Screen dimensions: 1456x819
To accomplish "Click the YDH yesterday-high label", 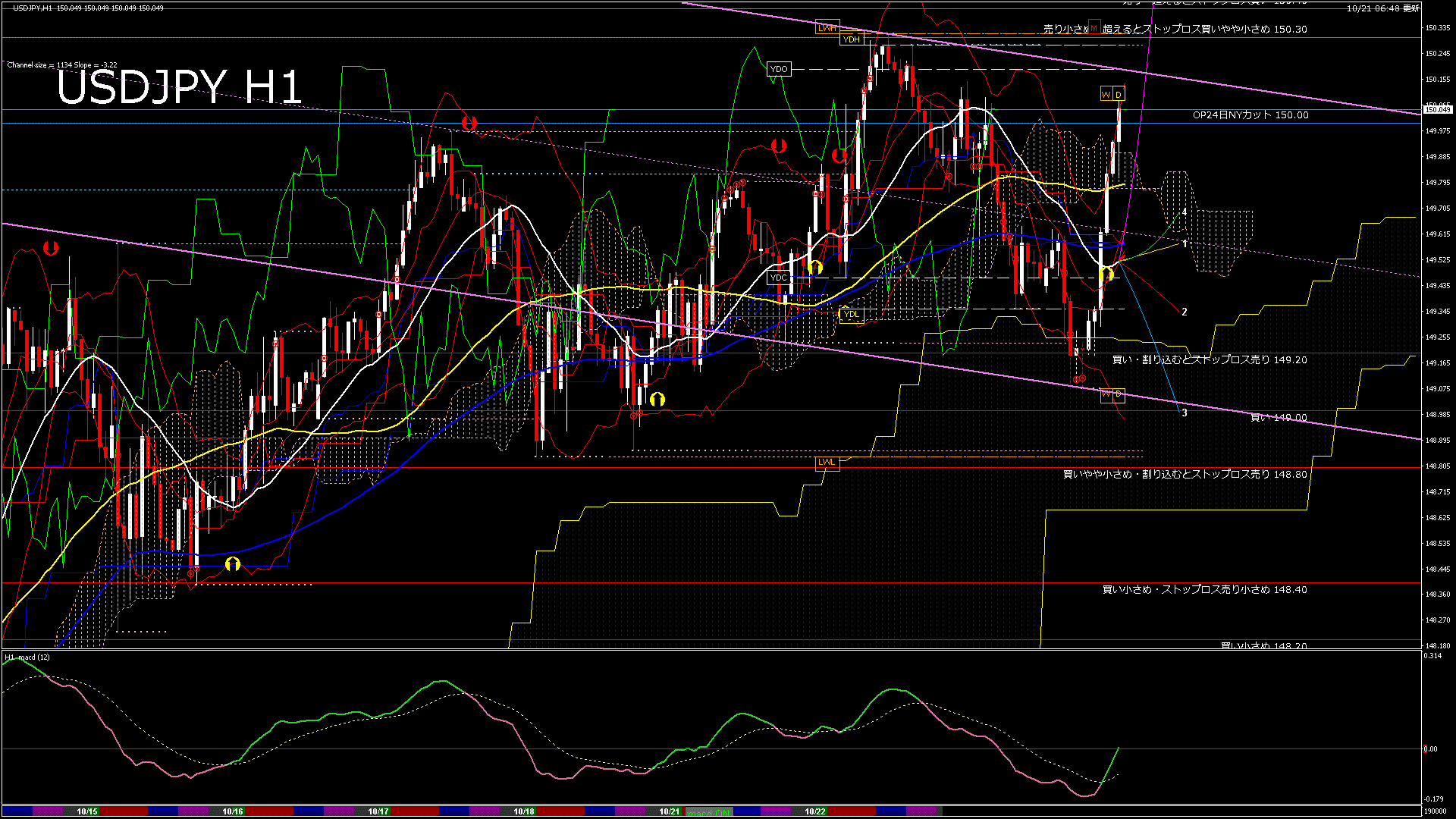I will [852, 39].
